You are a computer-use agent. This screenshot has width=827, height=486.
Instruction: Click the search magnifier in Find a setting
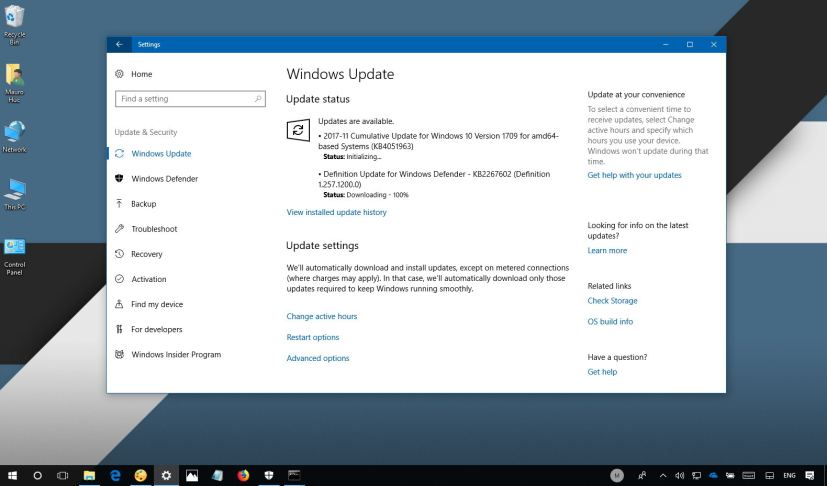[258, 99]
